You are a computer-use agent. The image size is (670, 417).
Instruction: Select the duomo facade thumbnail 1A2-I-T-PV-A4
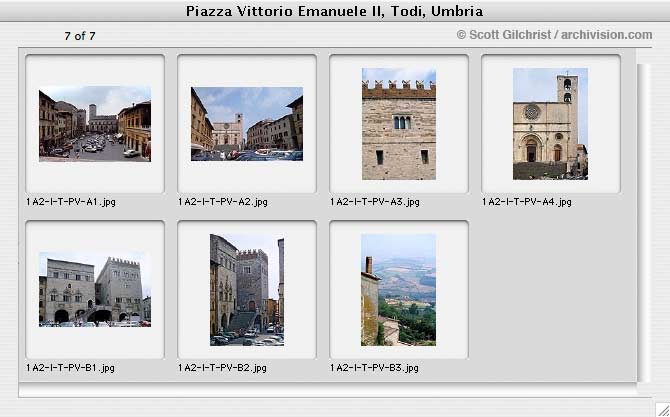point(550,124)
